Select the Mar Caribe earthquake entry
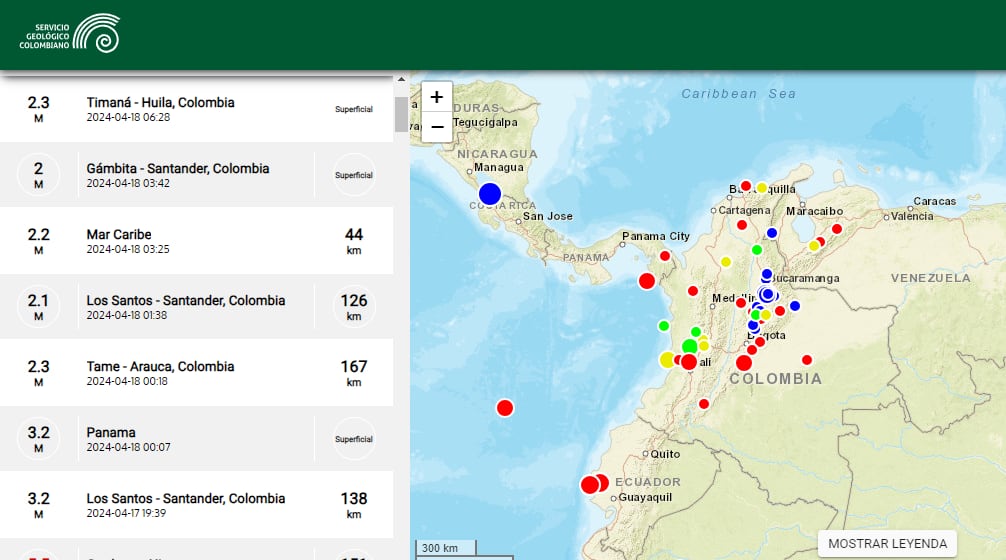The height and width of the screenshot is (560, 1006). tap(196, 241)
